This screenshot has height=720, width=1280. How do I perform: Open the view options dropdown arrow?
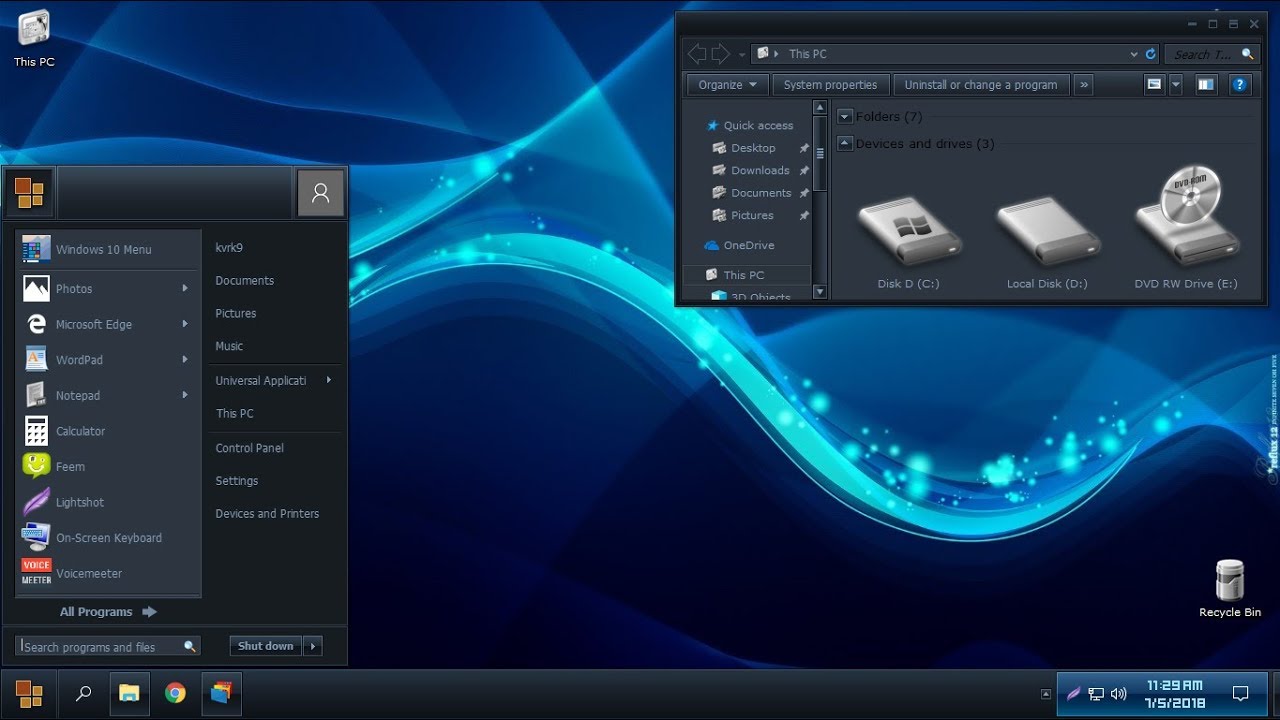1176,85
